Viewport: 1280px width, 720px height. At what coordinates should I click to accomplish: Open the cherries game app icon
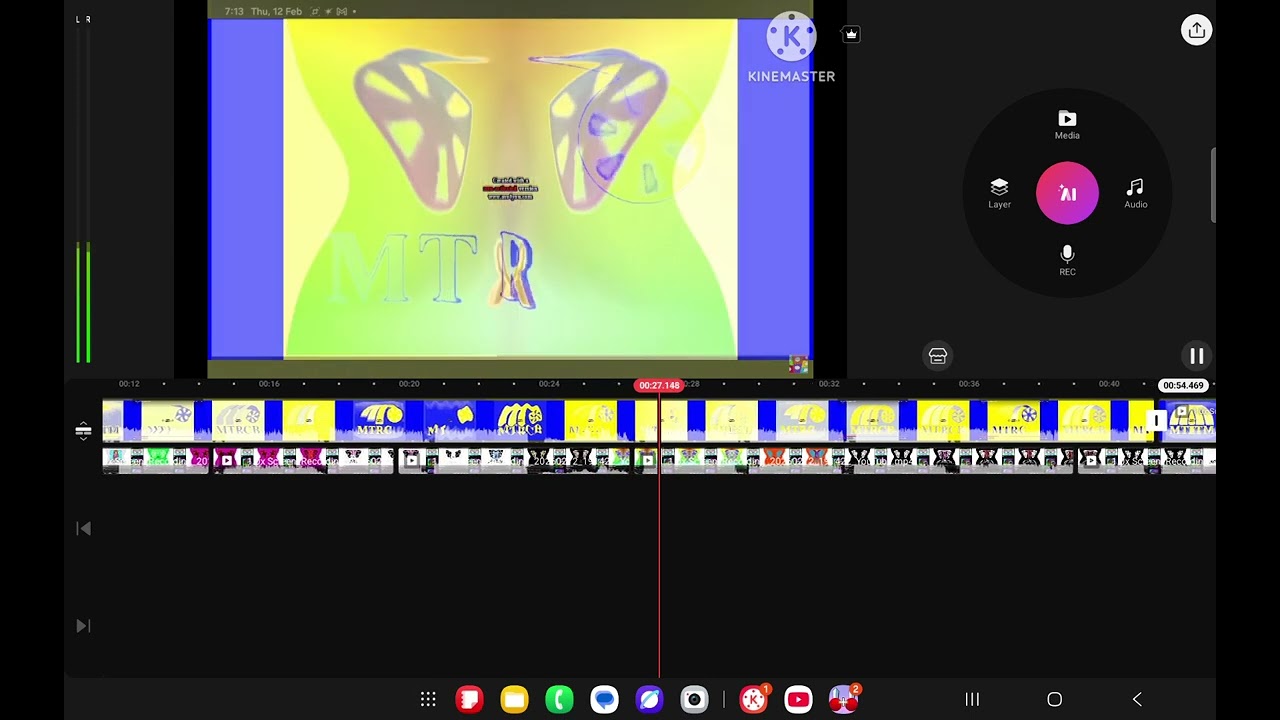click(843, 699)
